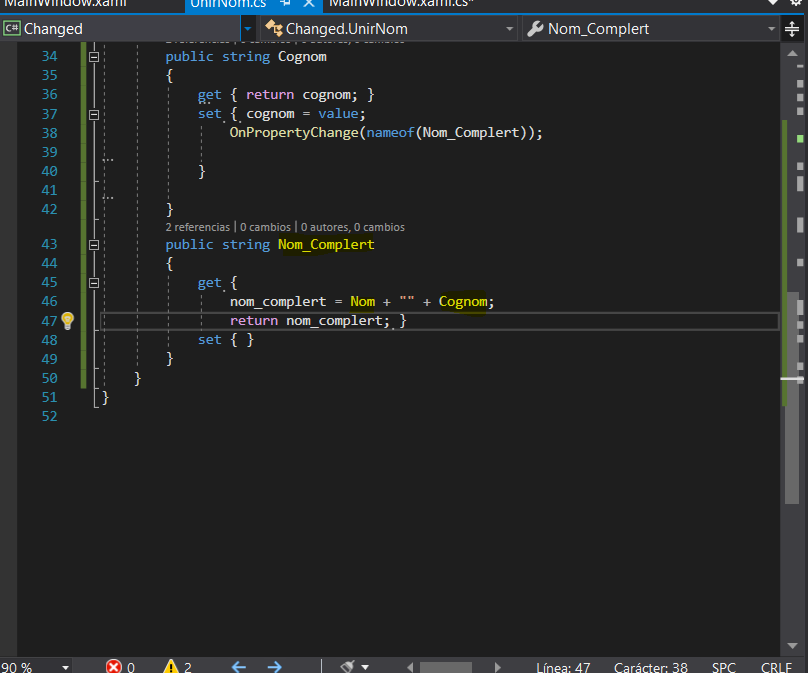This screenshot has height=673, width=808.
Task: Click the warnings indicator showing 2
Action: pyautogui.click(x=171, y=666)
